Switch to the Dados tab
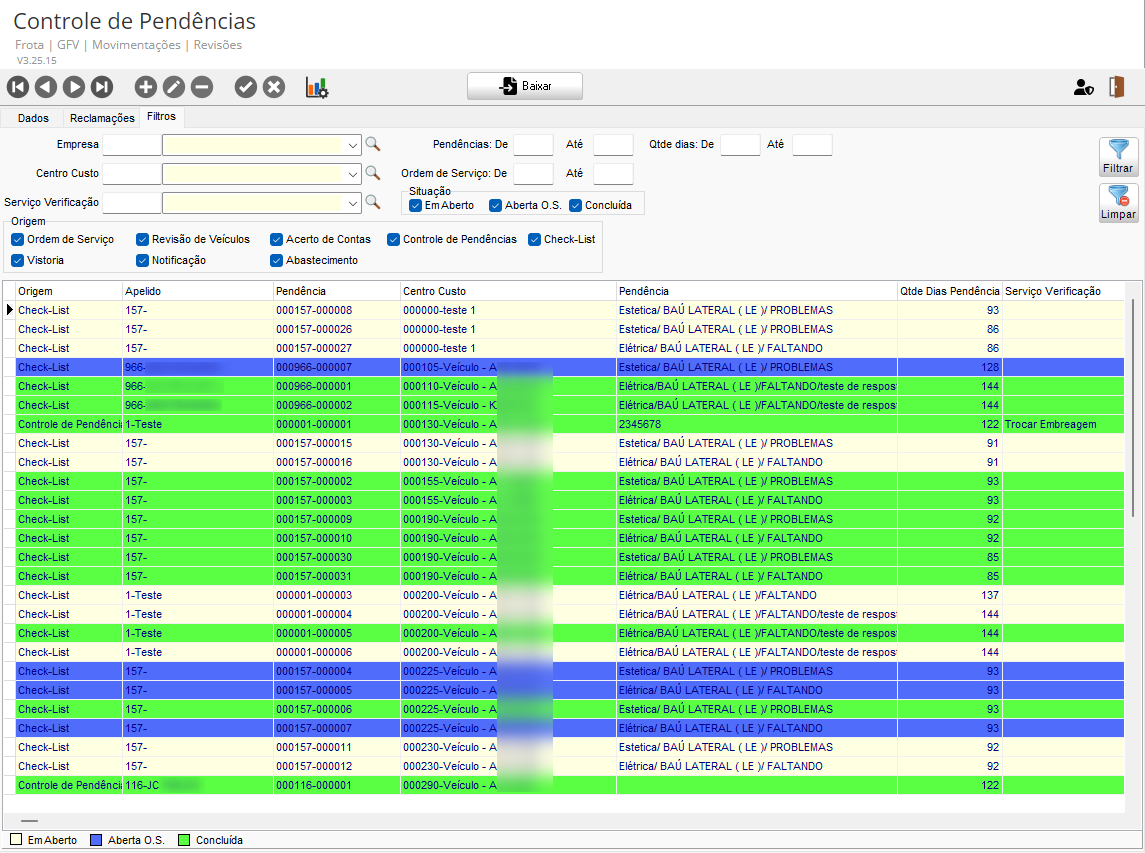 [x=33, y=118]
